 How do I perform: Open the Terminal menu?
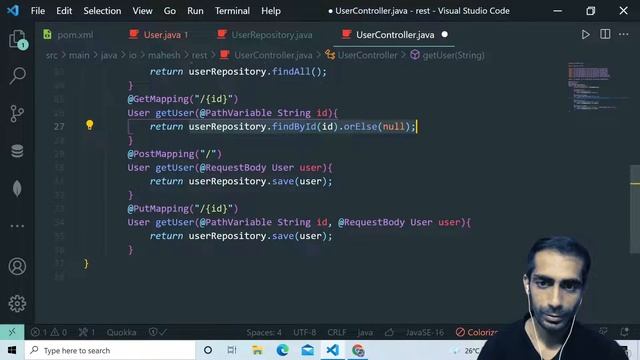[x=232, y=11]
